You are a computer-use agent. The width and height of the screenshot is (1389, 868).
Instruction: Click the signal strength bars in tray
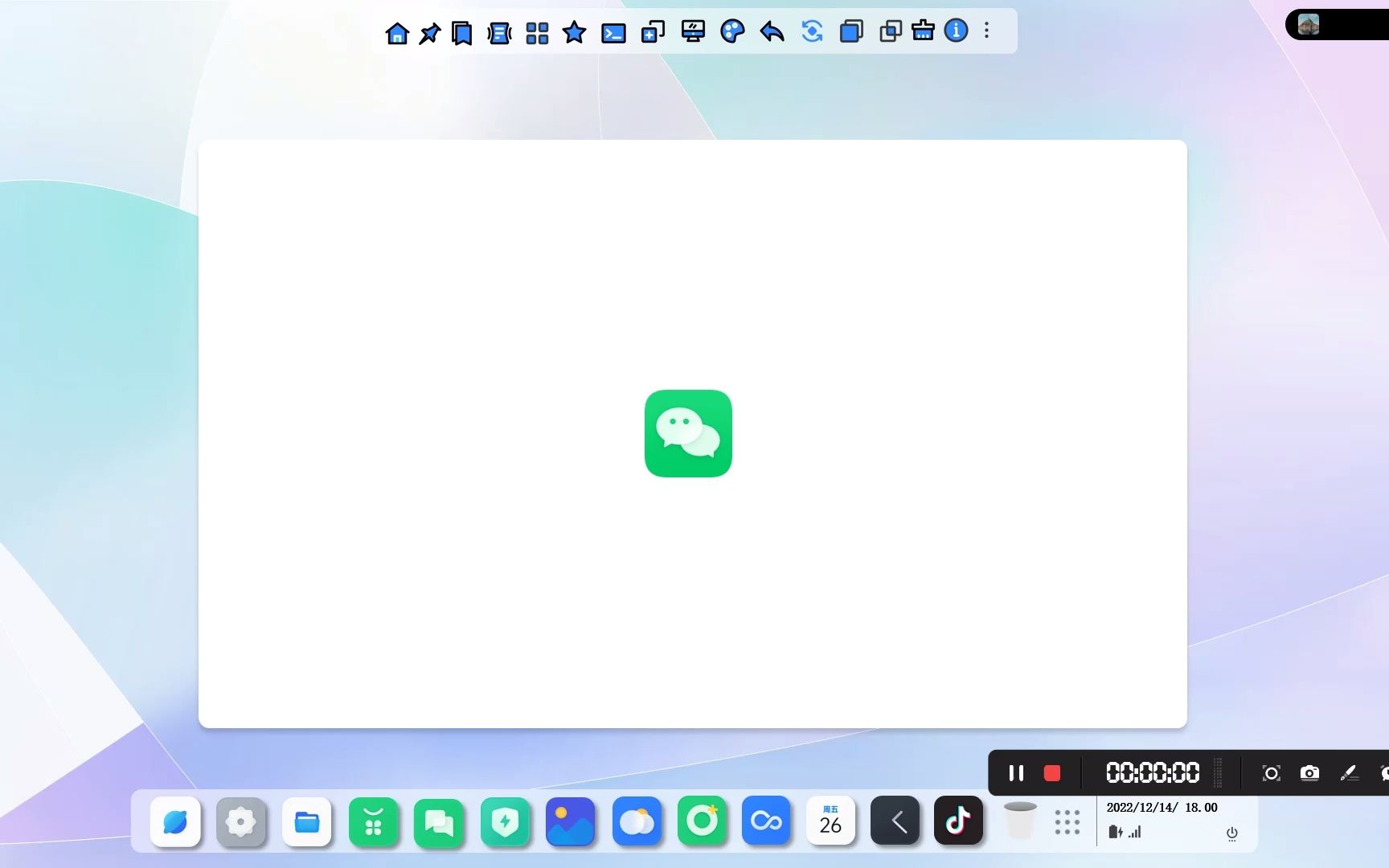pos(1135,832)
